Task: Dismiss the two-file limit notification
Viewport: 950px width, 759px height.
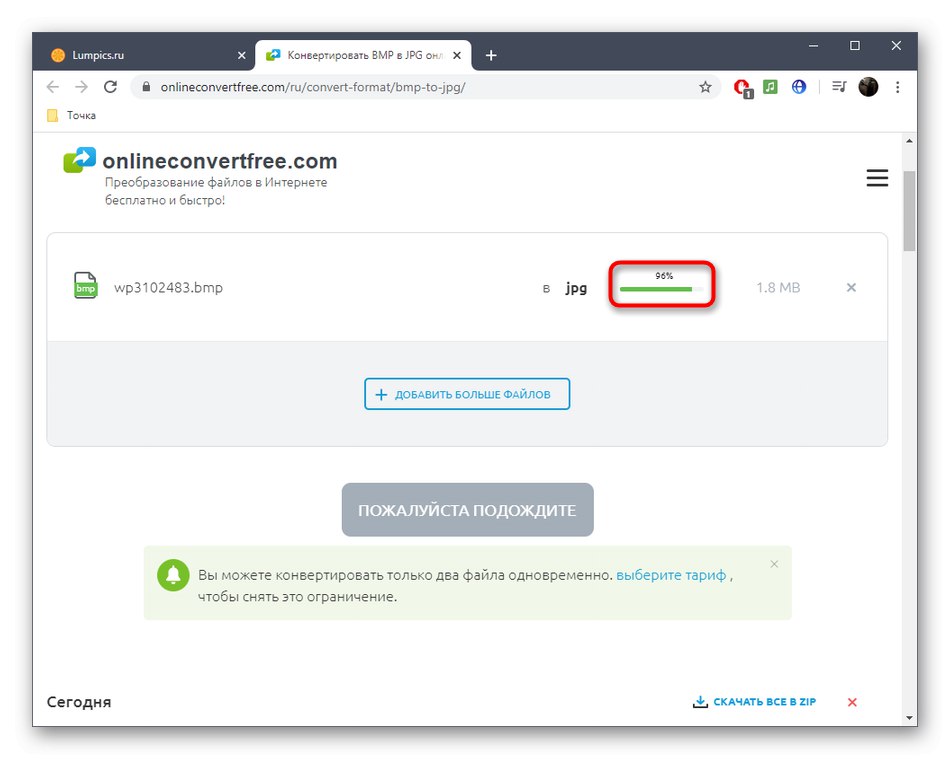Action: 774,564
